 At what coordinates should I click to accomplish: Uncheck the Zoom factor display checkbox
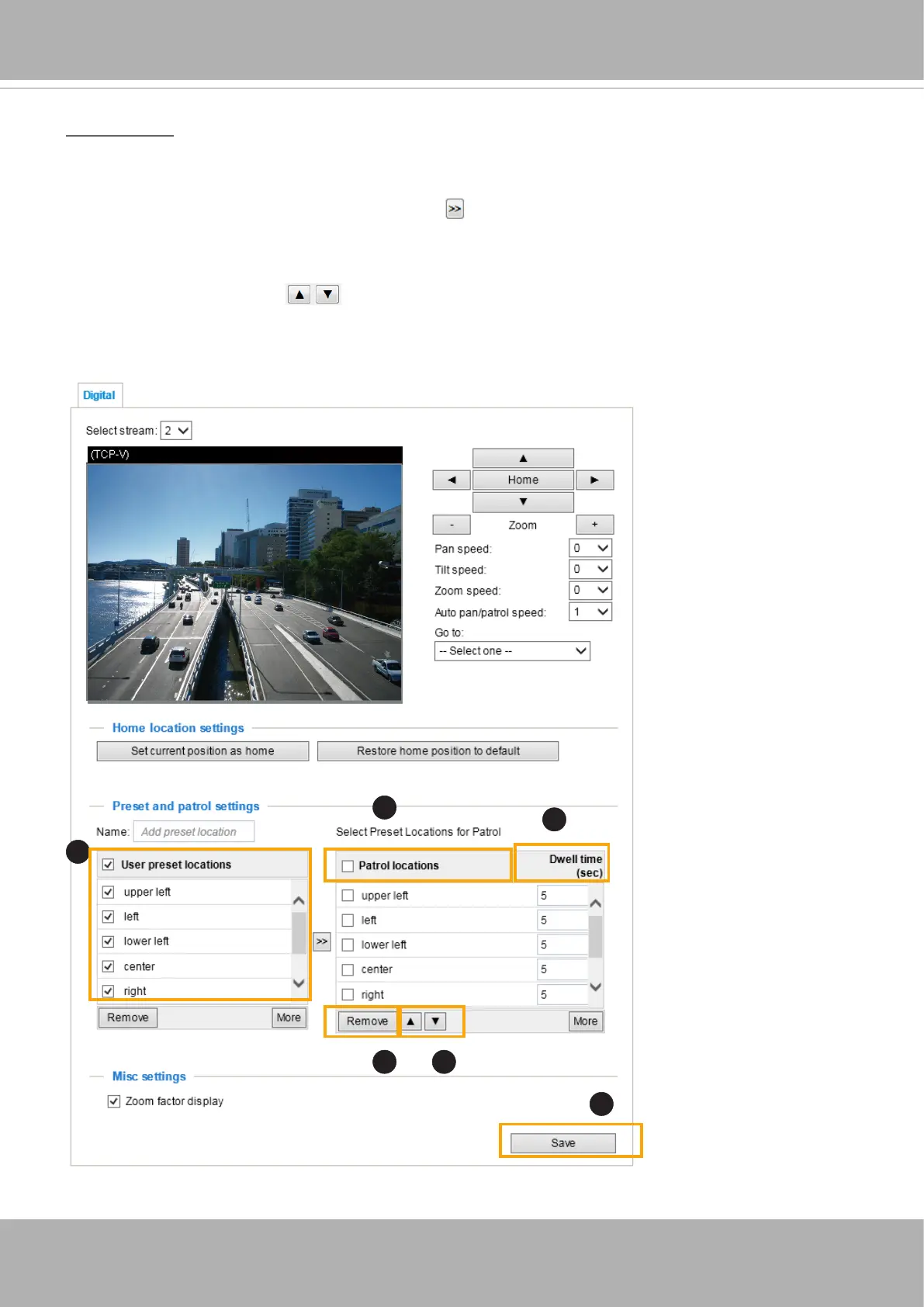tap(114, 1101)
